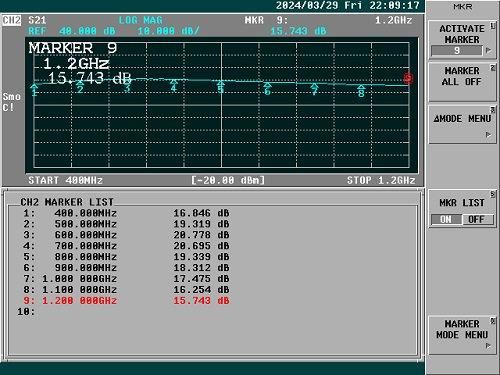Click the CH2 channel indicator badge

[12, 20]
